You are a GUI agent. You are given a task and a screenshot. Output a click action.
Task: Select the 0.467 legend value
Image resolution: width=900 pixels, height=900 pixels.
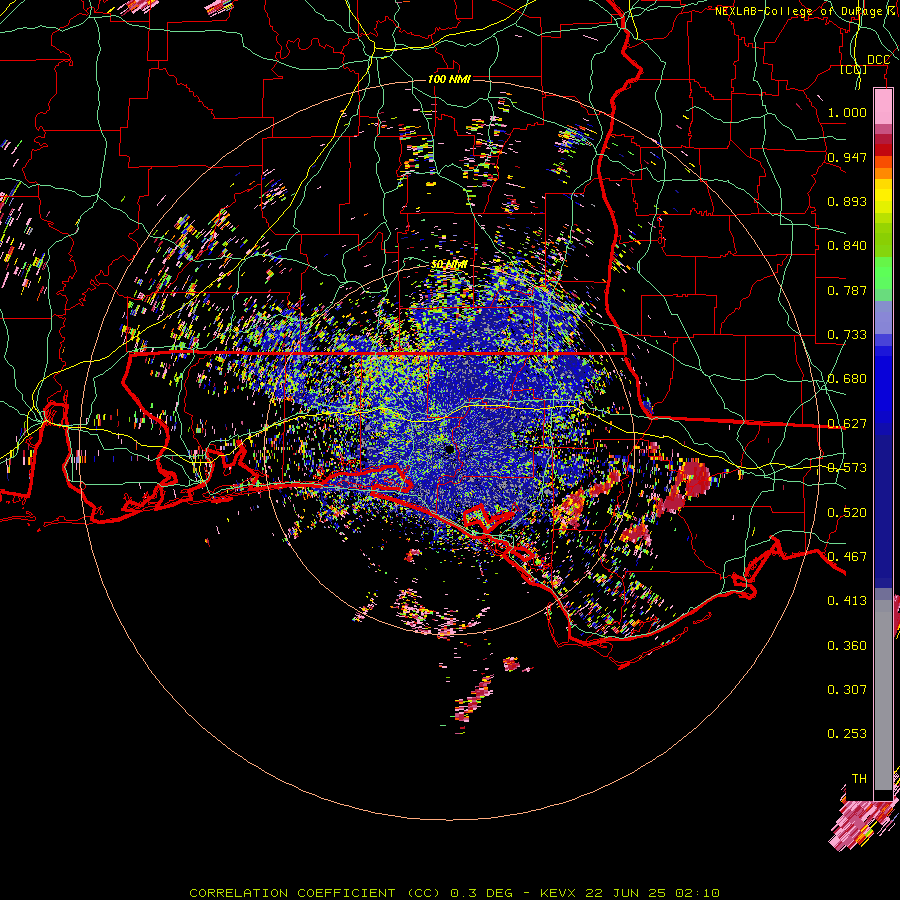pos(847,557)
